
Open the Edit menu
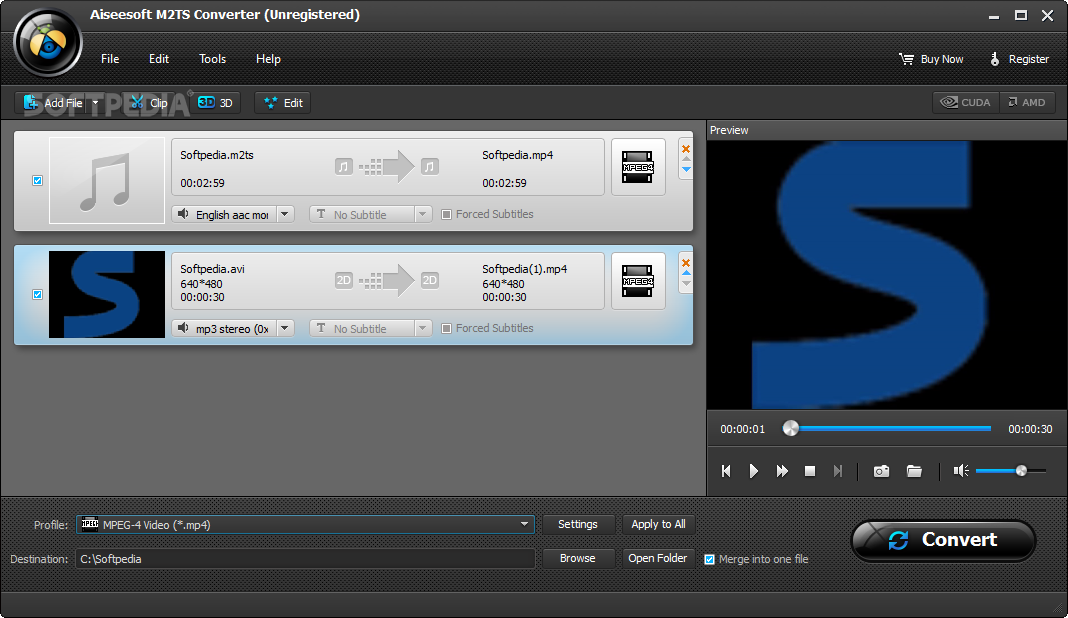pos(159,59)
